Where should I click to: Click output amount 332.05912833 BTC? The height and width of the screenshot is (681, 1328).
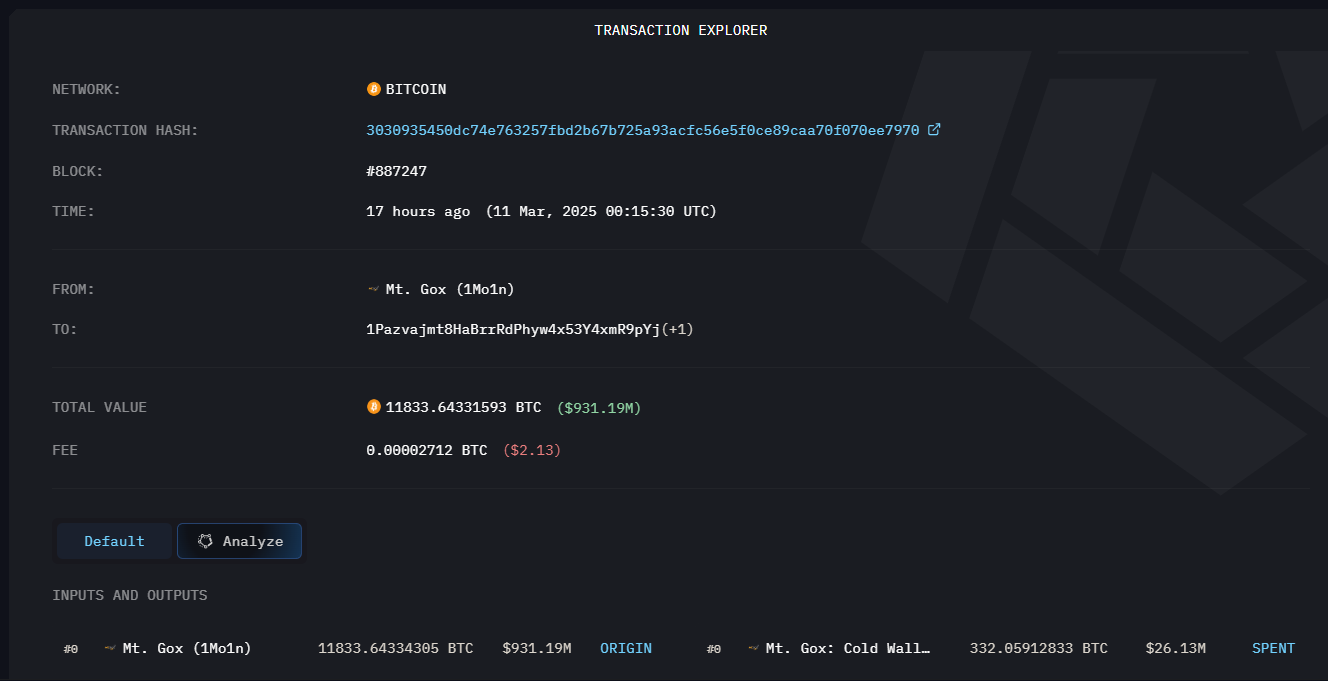point(1039,648)
